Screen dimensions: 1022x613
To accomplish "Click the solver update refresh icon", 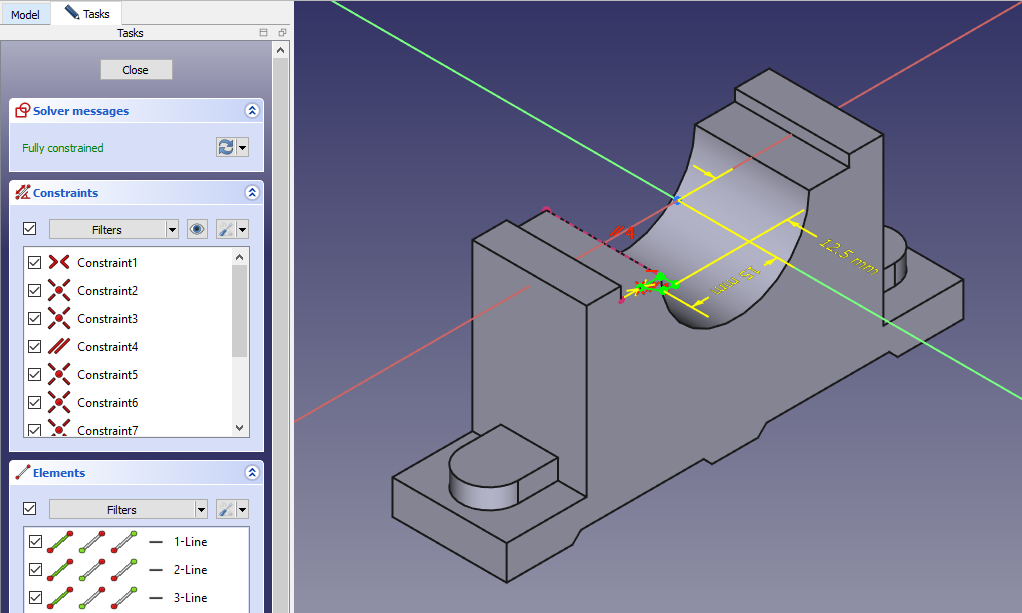I will (x=226, y=147).
